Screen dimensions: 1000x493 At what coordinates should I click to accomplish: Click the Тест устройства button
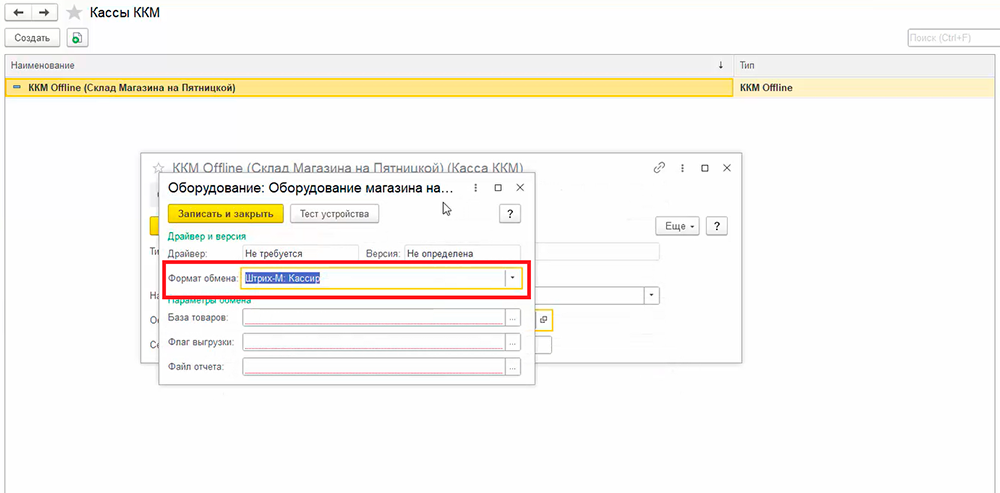[335, 213]
